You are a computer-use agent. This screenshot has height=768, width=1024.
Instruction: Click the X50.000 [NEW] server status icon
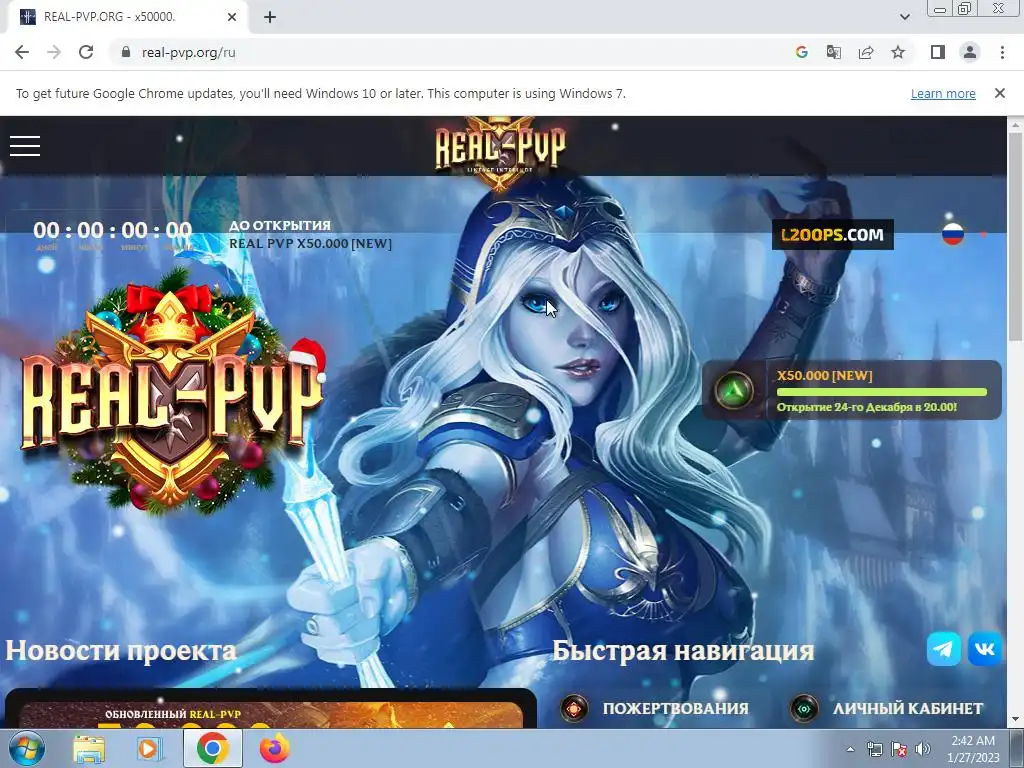734,391
